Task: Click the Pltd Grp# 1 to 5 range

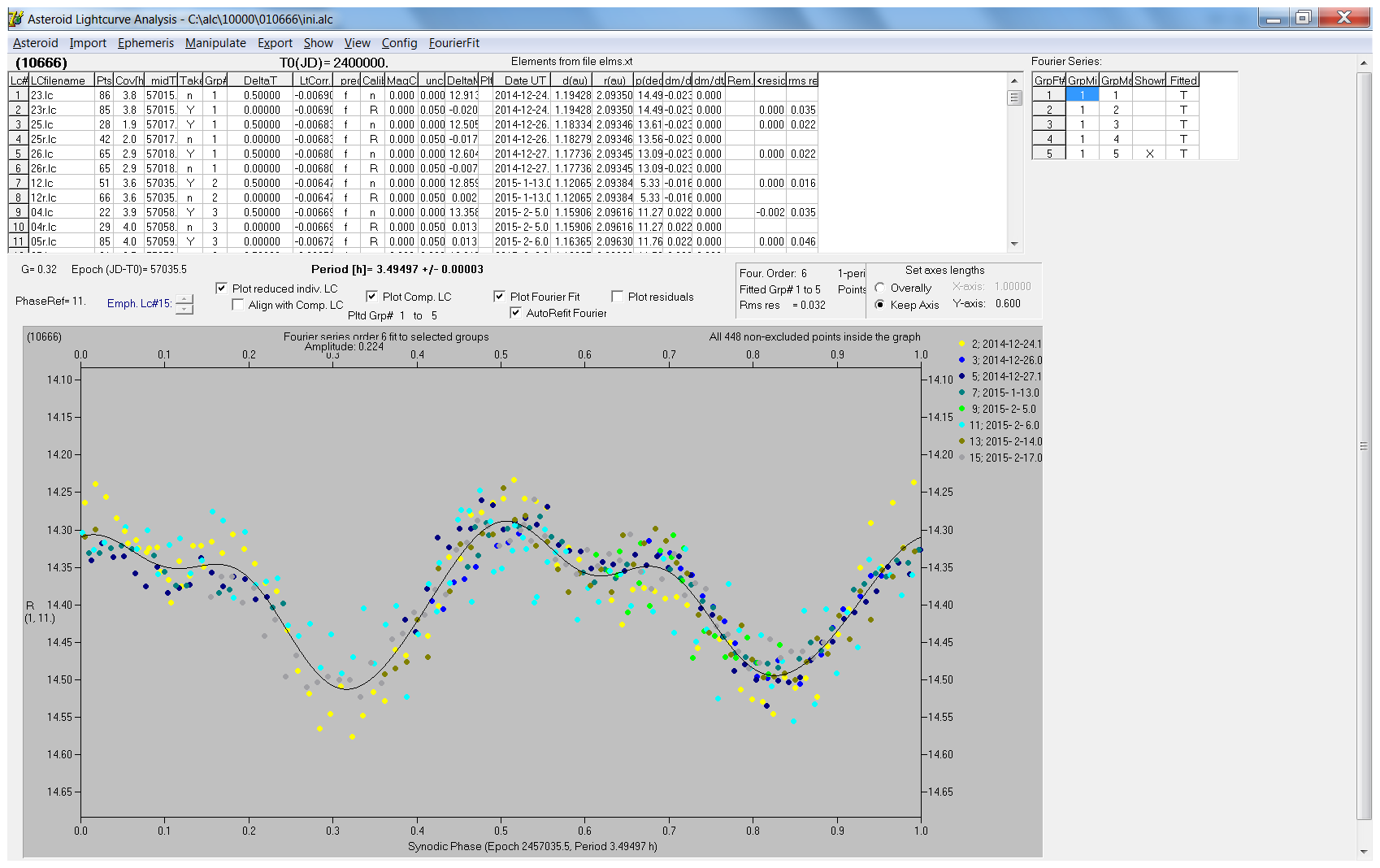Action: [x=393, y=315]
